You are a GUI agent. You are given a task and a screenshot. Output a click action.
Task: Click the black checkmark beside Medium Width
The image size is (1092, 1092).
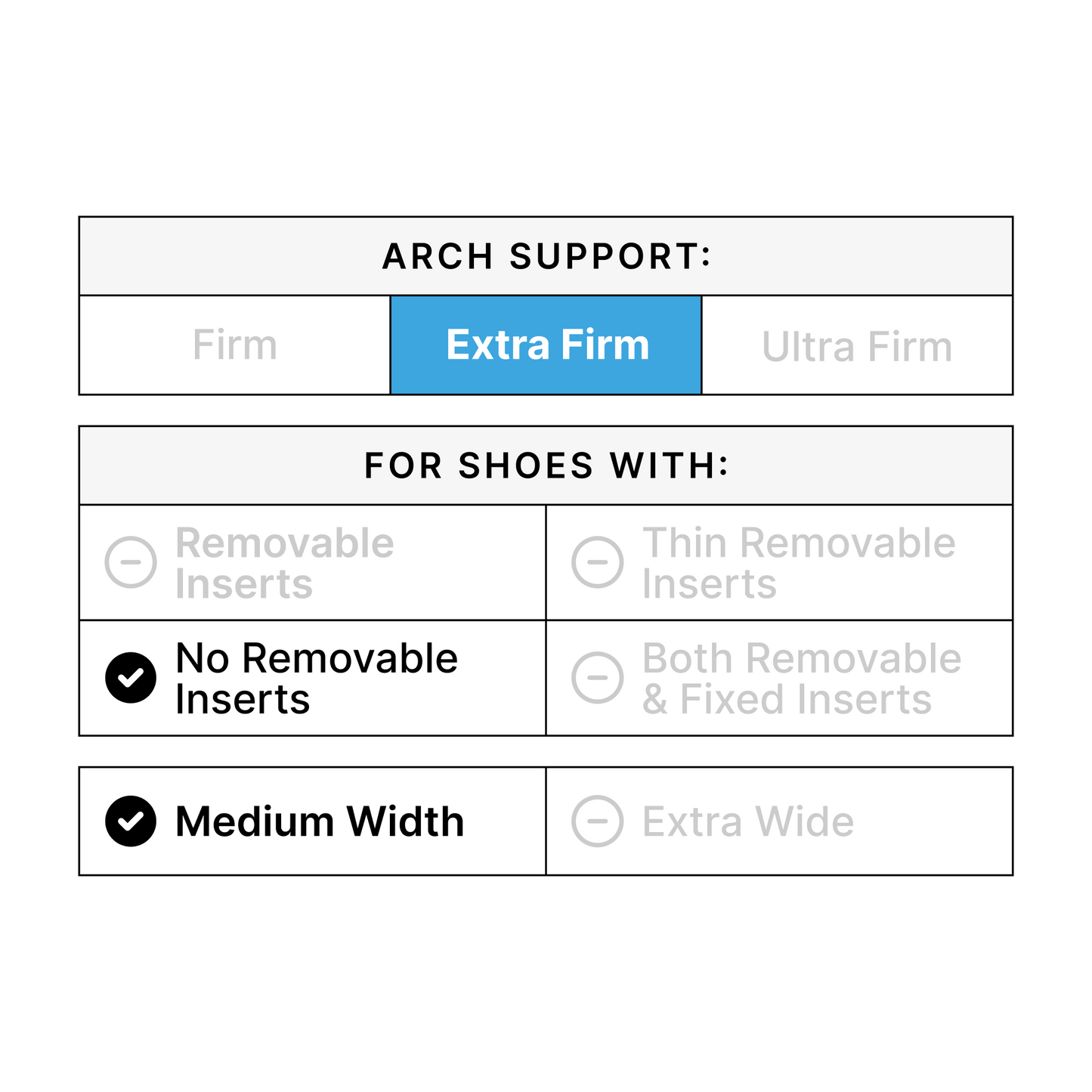(x=131, y=821)
